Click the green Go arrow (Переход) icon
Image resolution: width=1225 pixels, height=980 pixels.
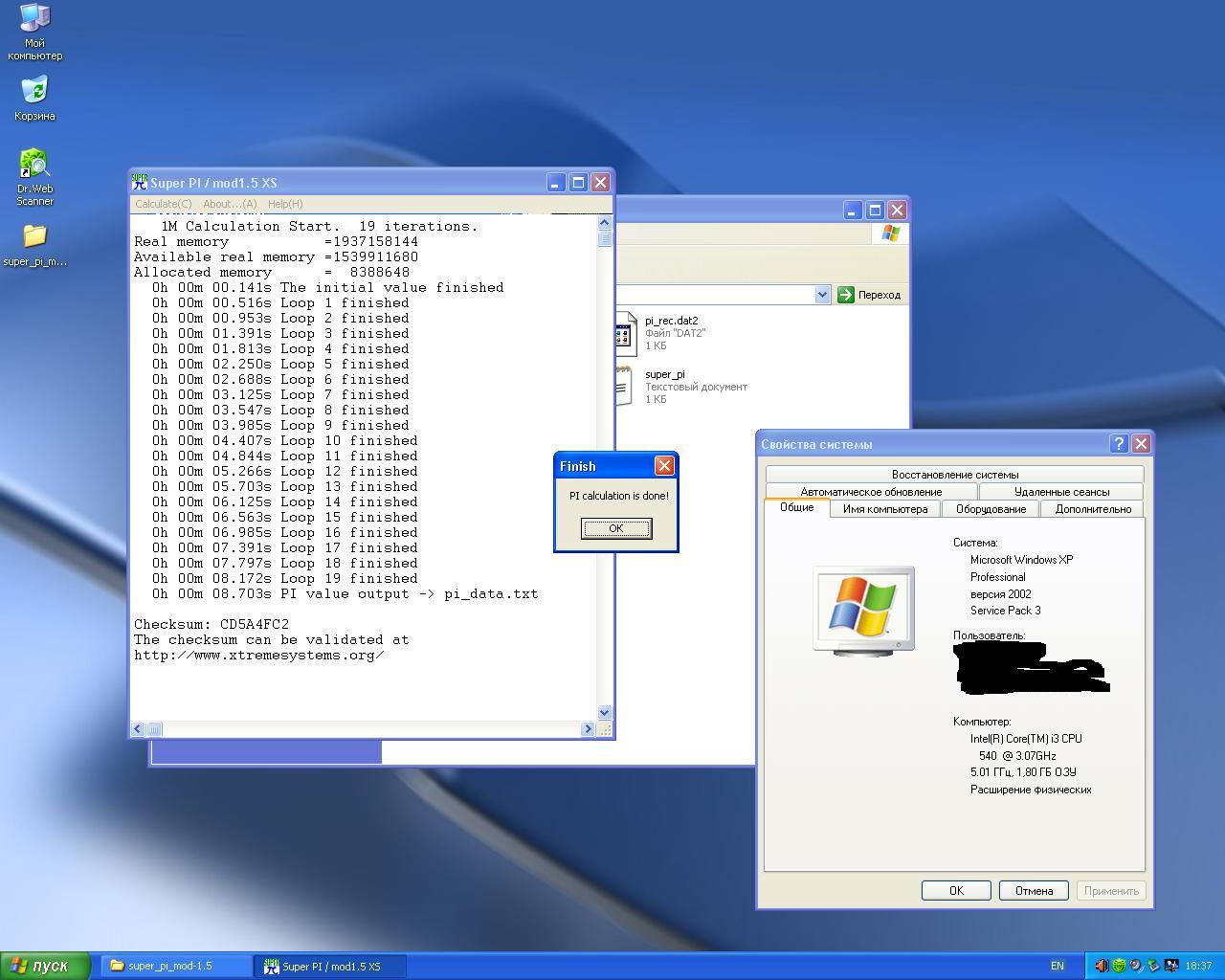845,295
